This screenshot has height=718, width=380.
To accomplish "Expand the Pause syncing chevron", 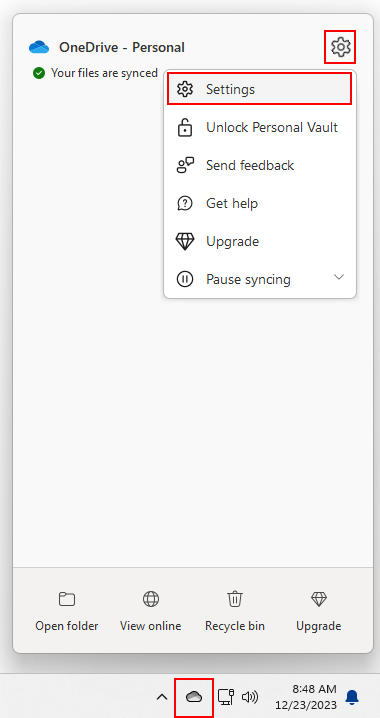I will point(339,277).
